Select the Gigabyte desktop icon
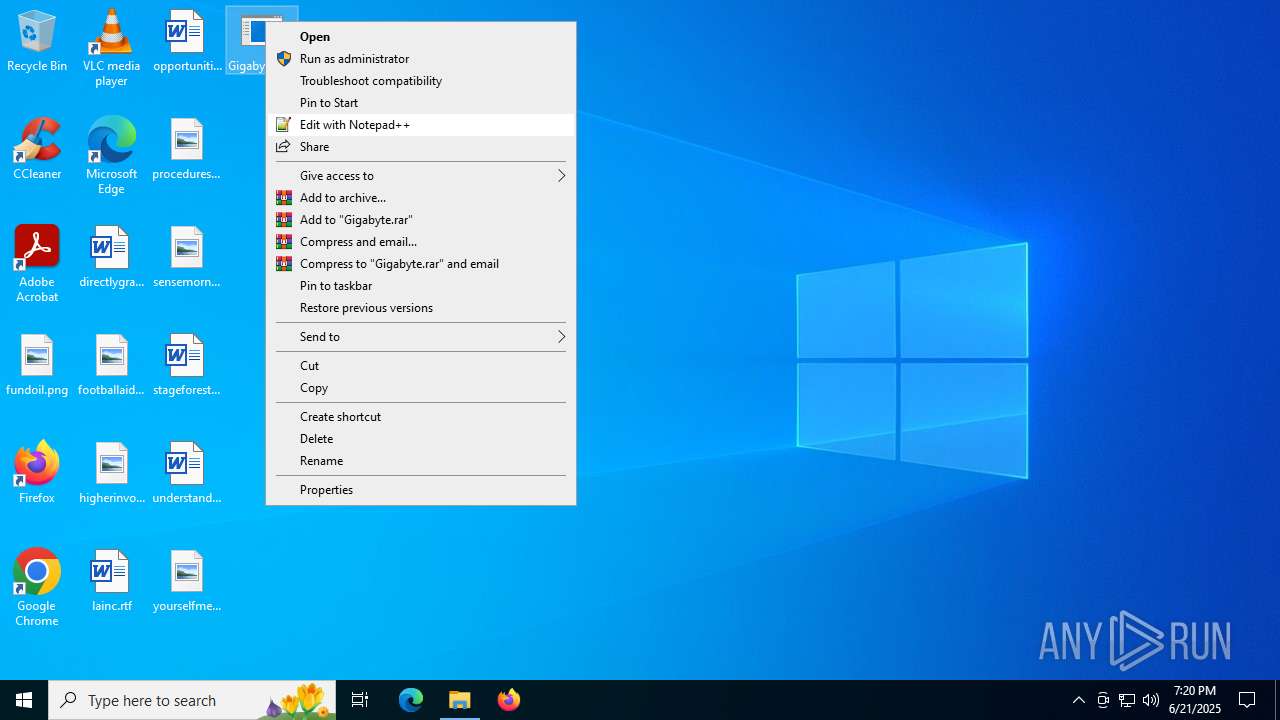 click(x=246, y=42)
